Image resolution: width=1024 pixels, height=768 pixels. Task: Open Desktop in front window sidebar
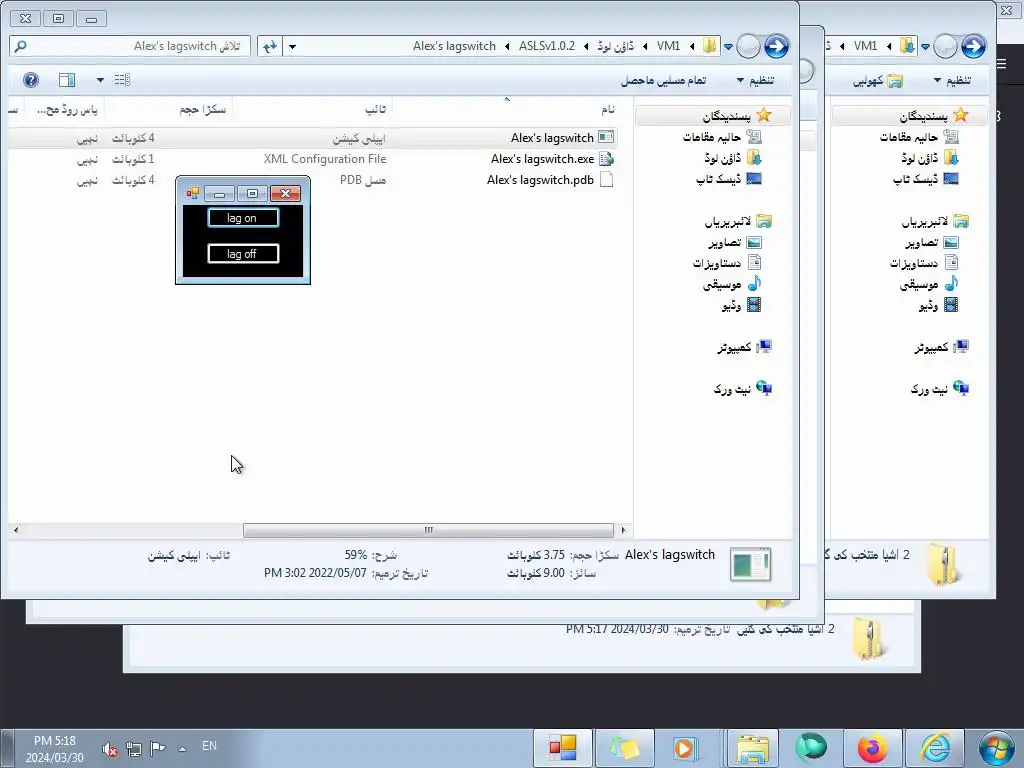pyautogui.click(x=729, y=179)
